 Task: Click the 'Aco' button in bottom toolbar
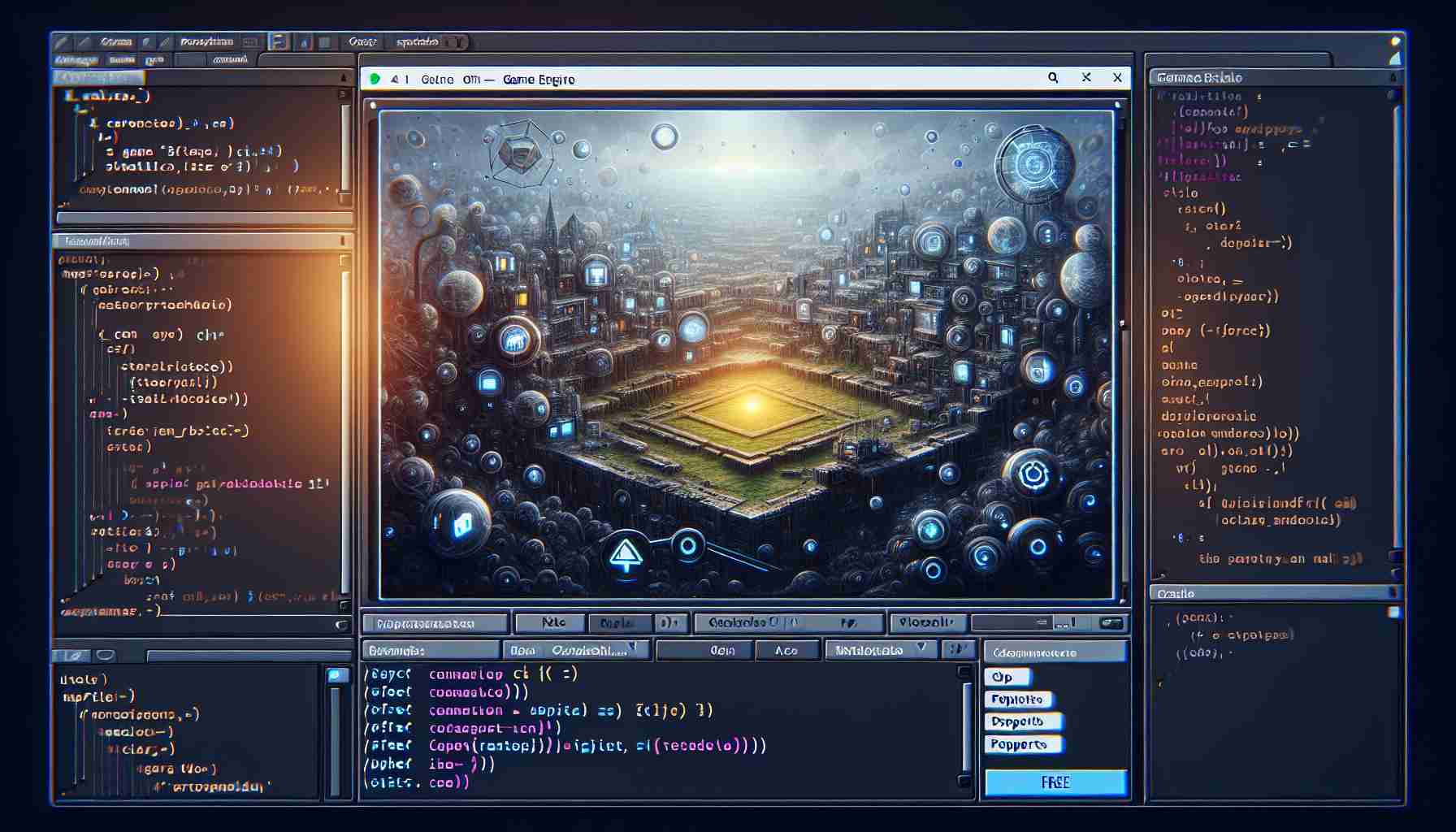click(786, 650)
